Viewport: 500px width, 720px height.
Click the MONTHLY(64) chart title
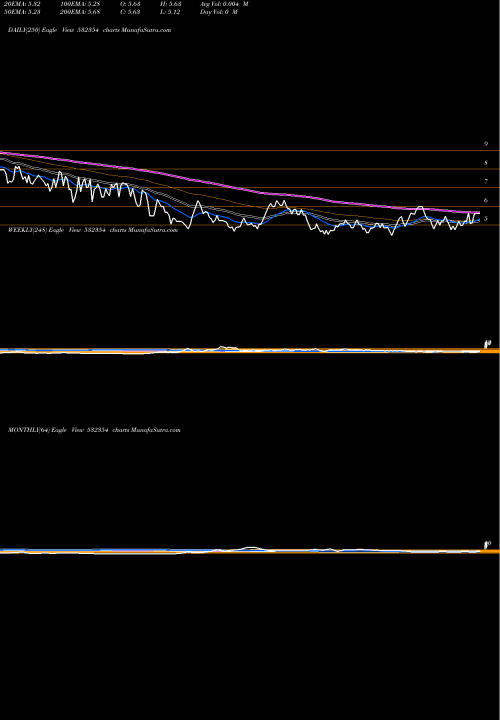(94, 430)
